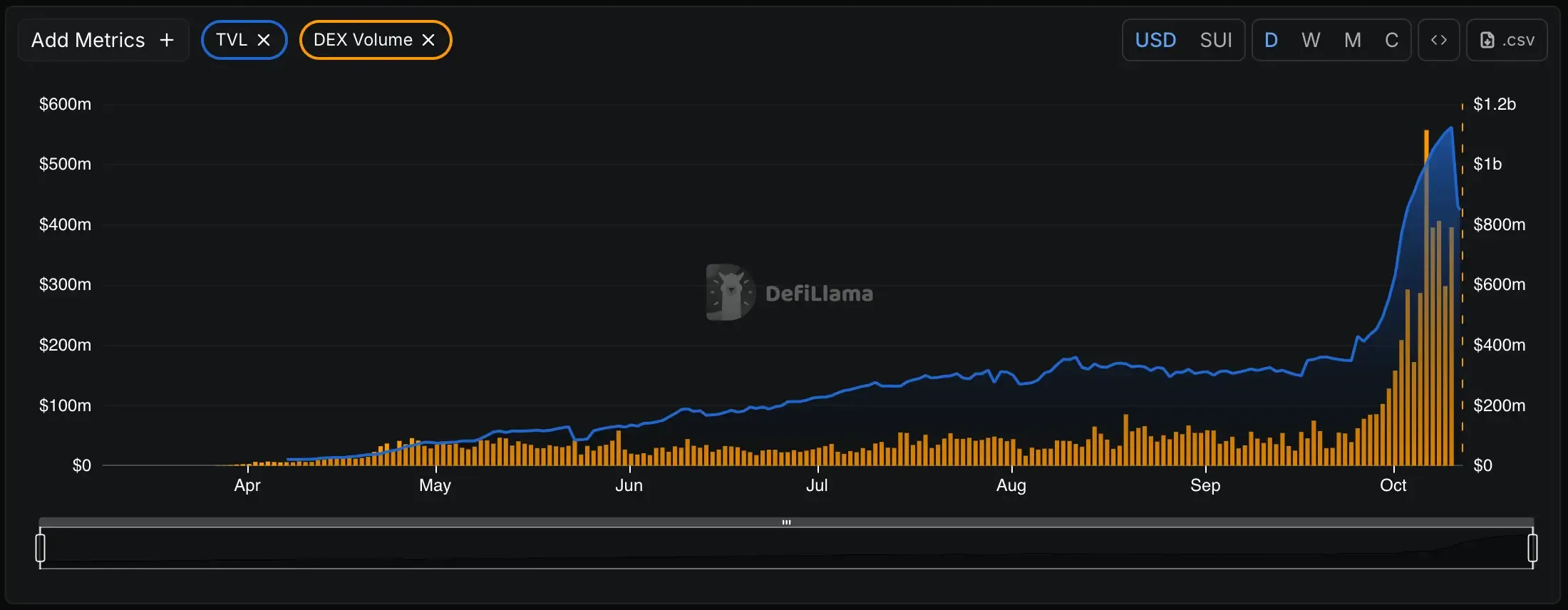
Task: Remove the DEX Volume metric via X
Action: (x=428, y=40)
